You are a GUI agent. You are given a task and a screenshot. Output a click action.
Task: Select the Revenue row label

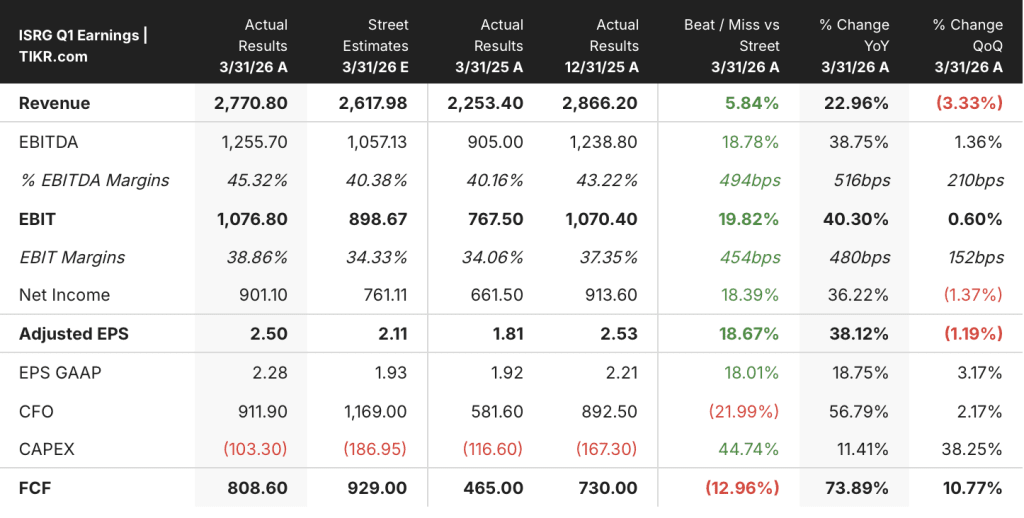(x=55, y=103)
